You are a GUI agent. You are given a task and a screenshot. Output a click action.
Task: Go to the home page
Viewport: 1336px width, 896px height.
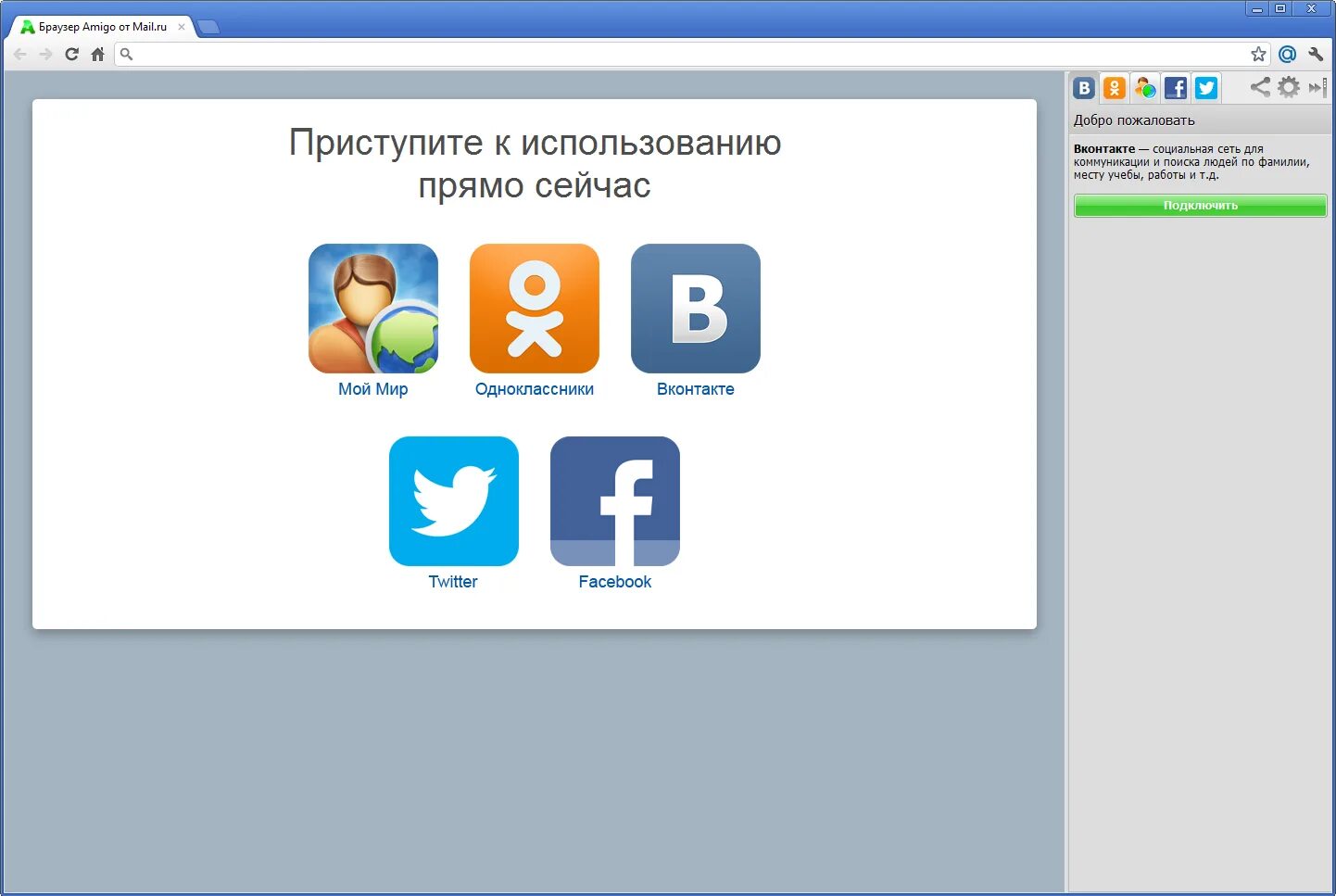pyautogui.click(x=98, y=54)
